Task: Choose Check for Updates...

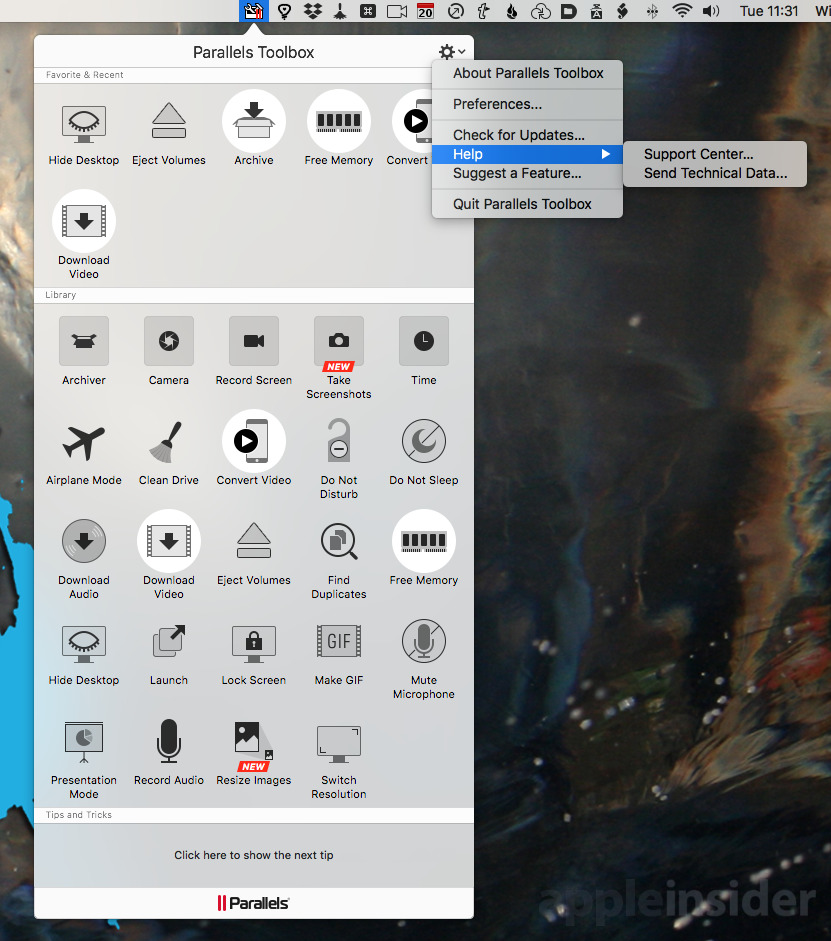Action: (527, 135)
